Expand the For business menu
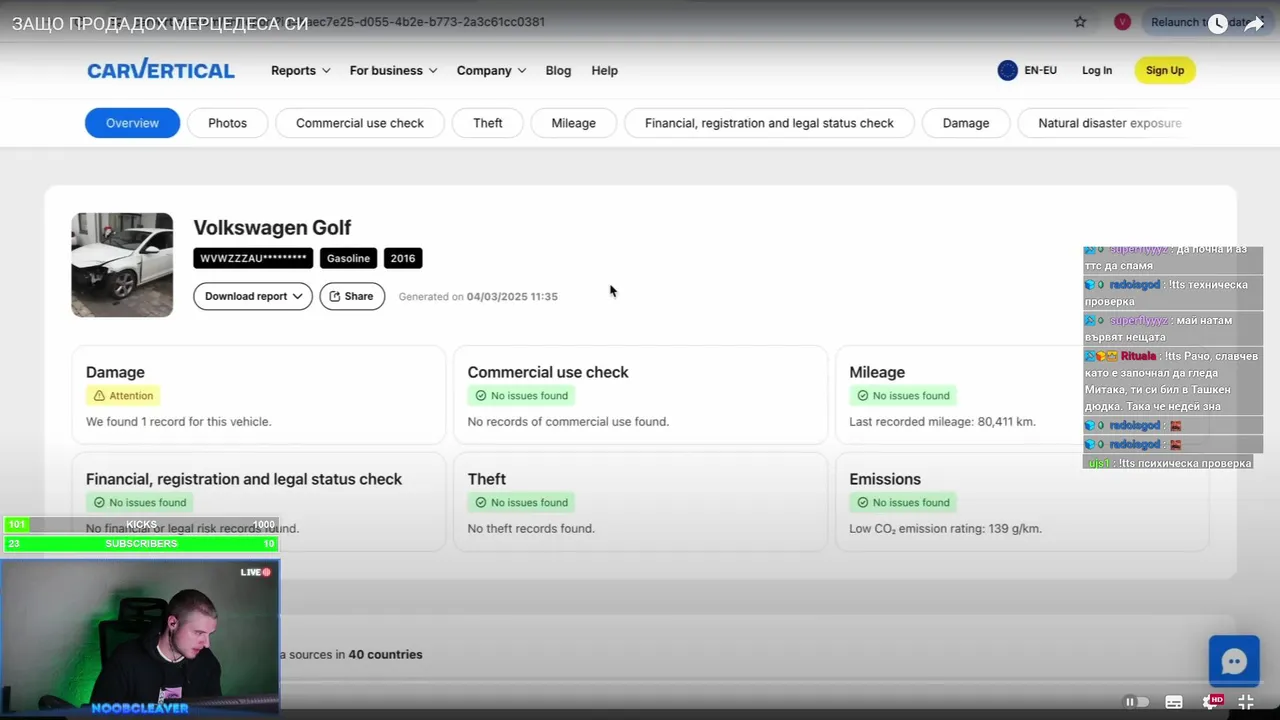 click(x=393, y=70)
